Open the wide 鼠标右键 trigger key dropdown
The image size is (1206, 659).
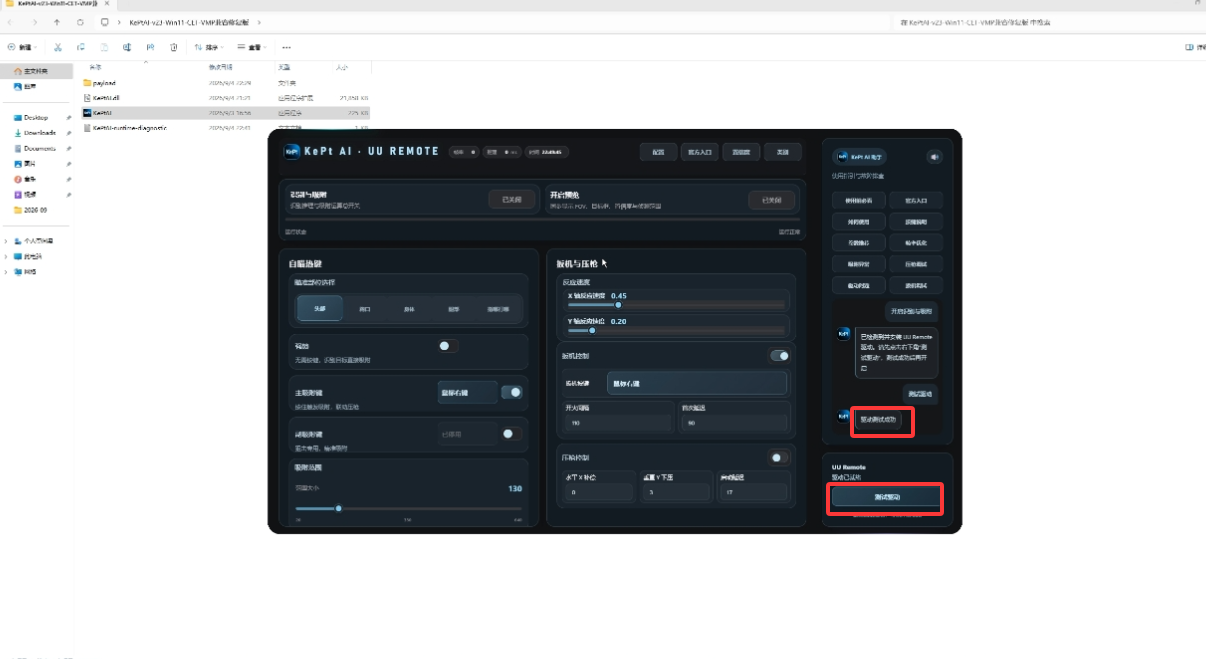pos(696,383)
